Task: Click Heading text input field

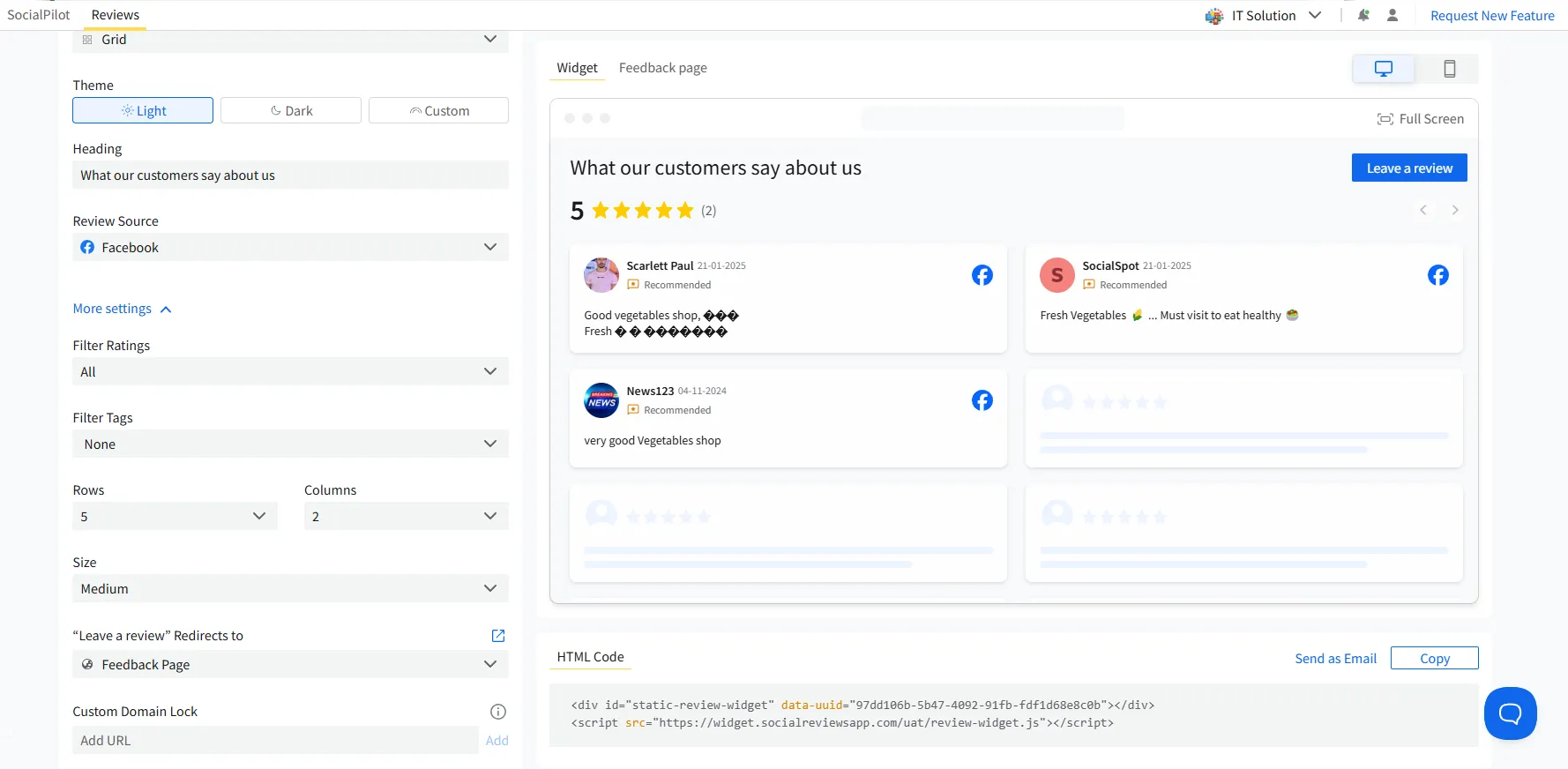Action: 291,175
